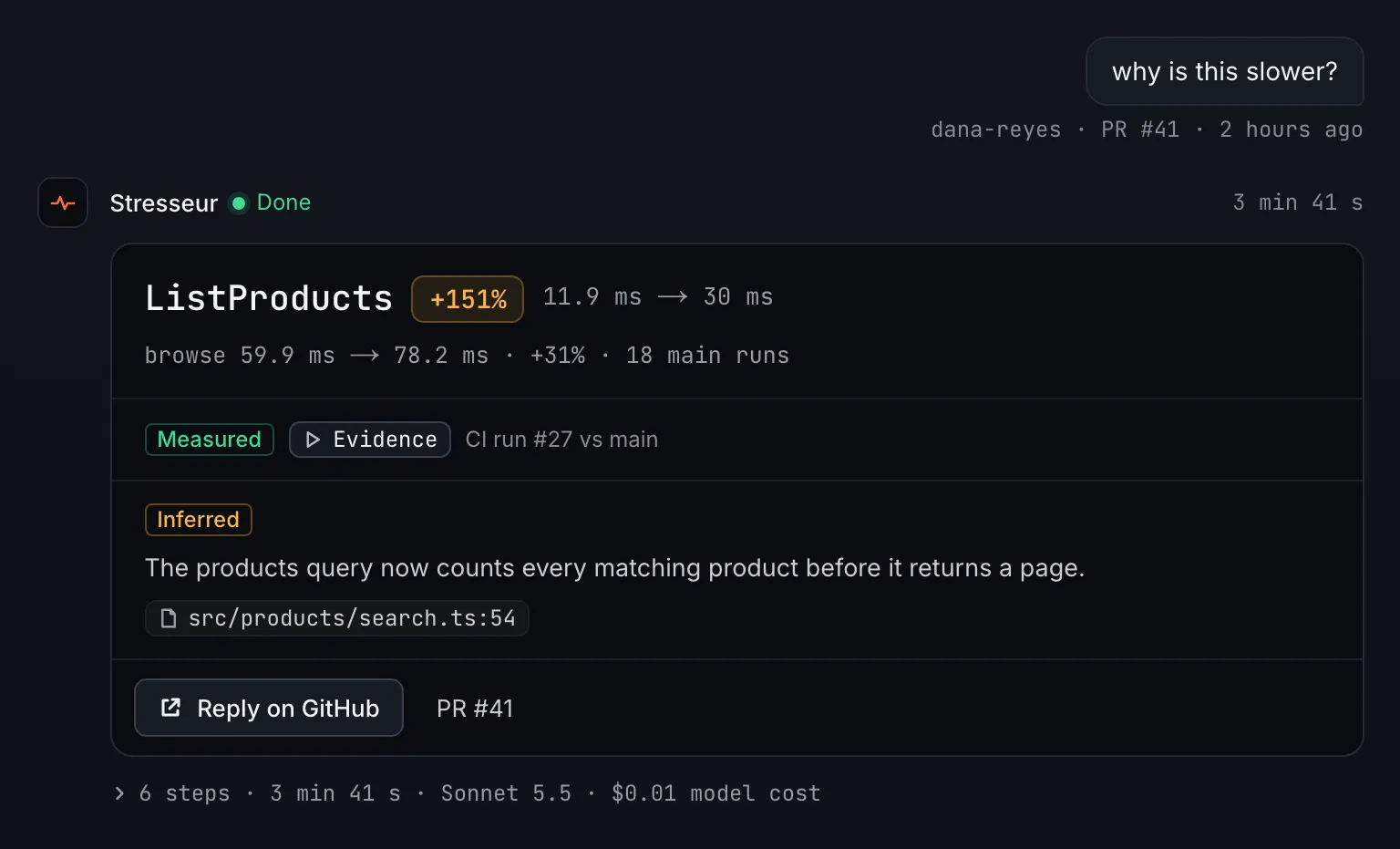Viewport: 1400px width, 849px height.
Task: Click '18 main runs' text
Action: coord(708,356)
